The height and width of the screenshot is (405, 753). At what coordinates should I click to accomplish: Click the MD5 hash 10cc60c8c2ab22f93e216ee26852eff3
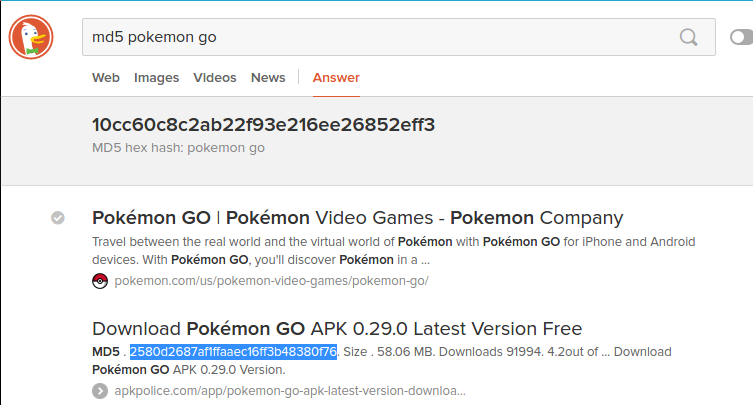point(264,125)
